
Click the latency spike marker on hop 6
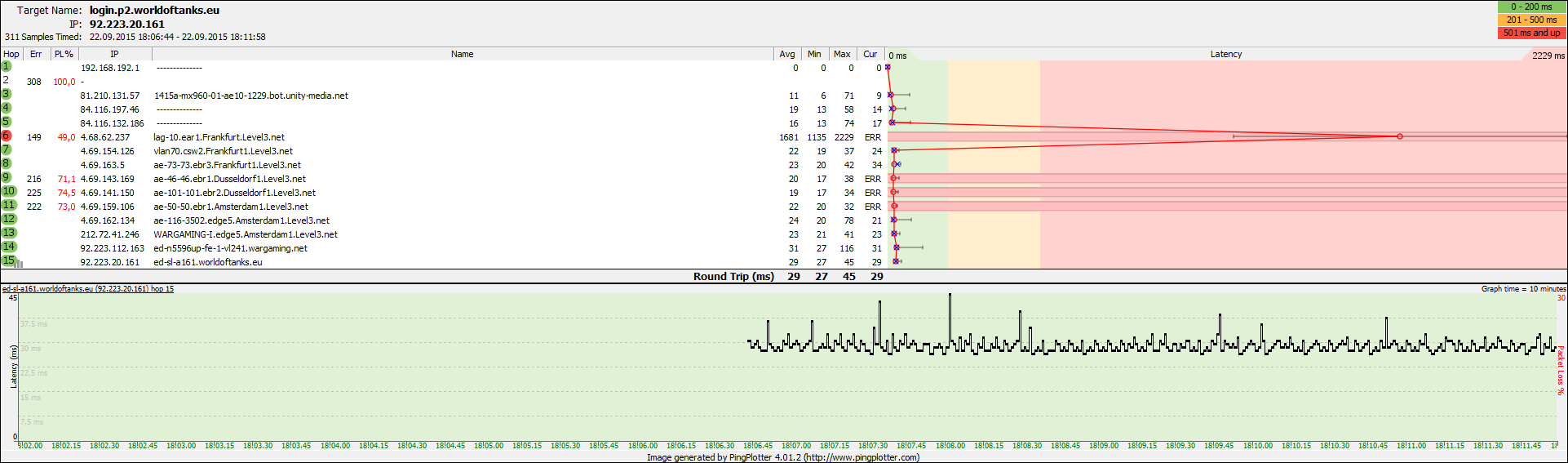pyautogui.click(x=1399, y=136)
